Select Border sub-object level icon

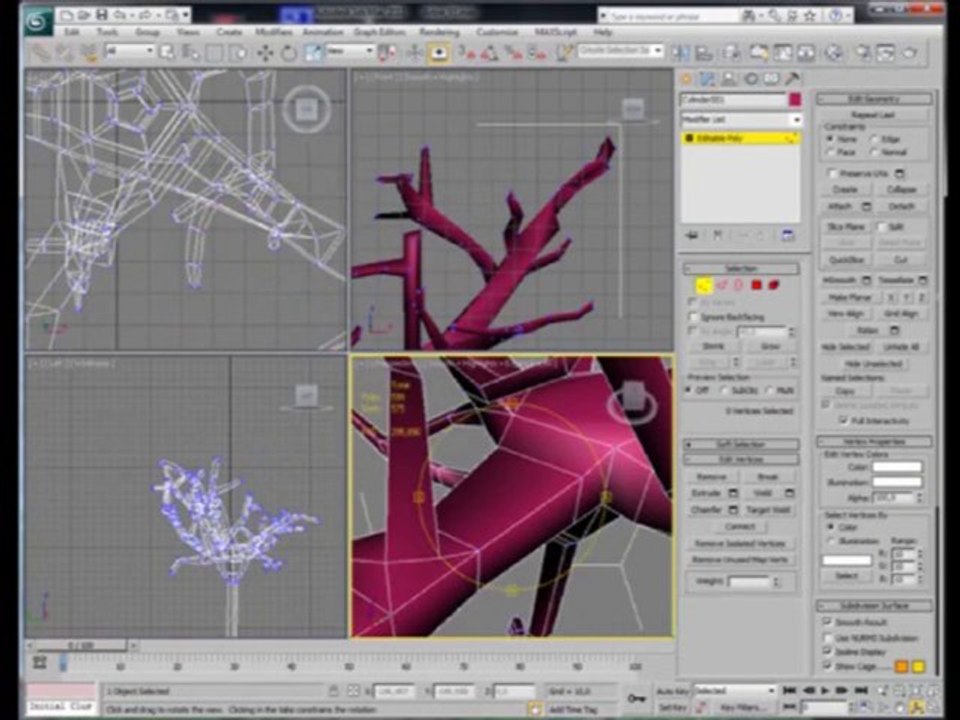(x=738, y=285)
